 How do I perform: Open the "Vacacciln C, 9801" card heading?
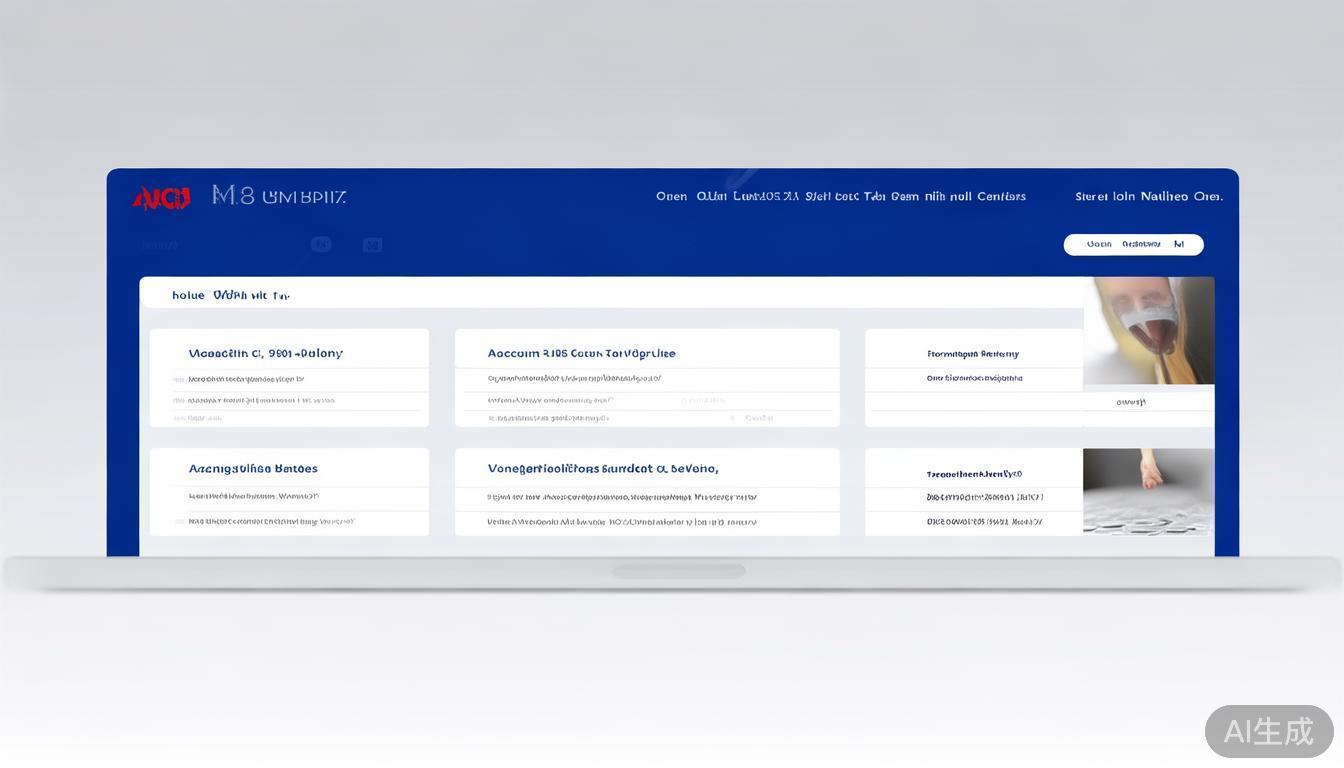(265, 354)
